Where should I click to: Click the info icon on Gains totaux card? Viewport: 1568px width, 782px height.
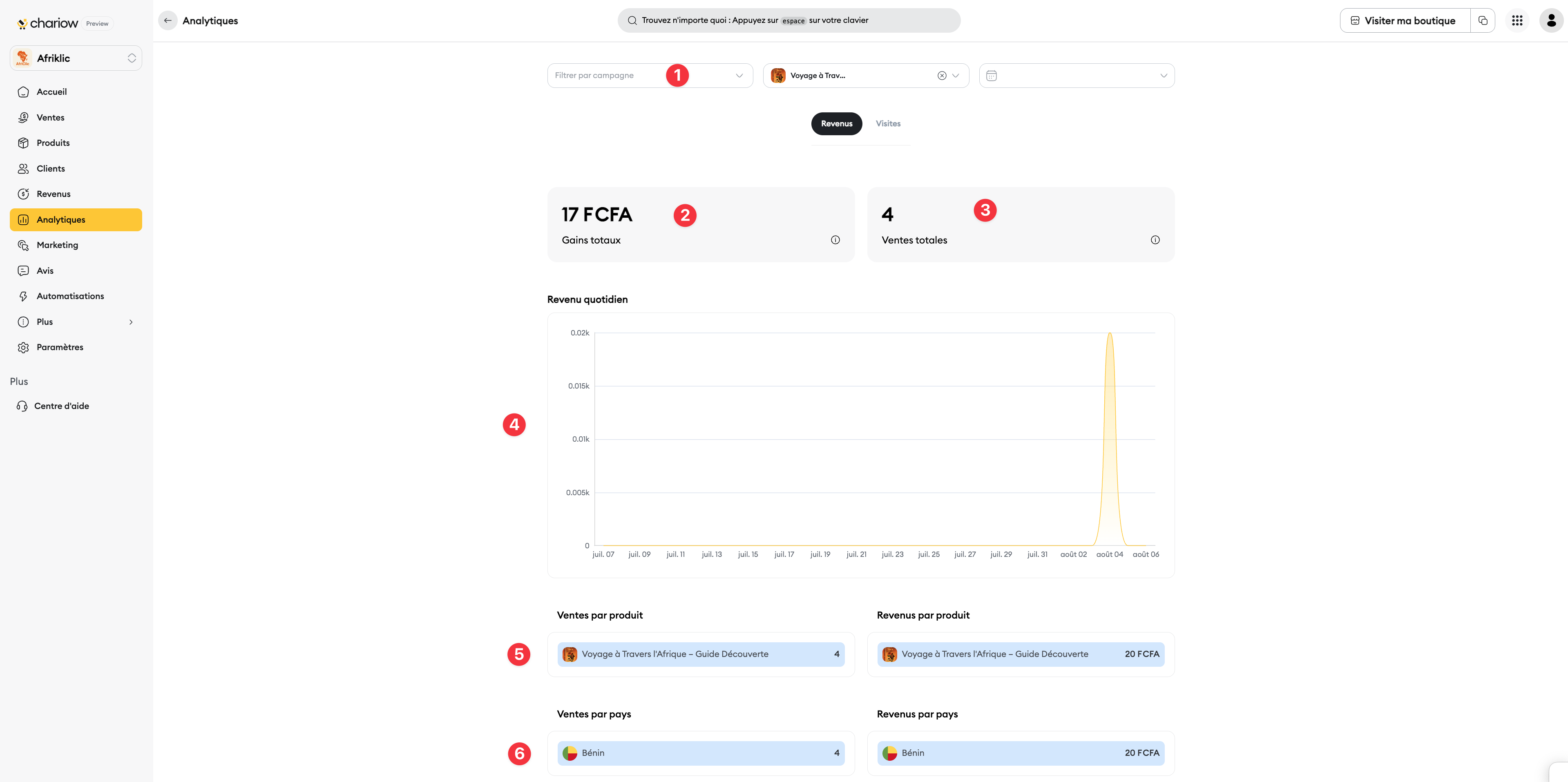point(835,240)
